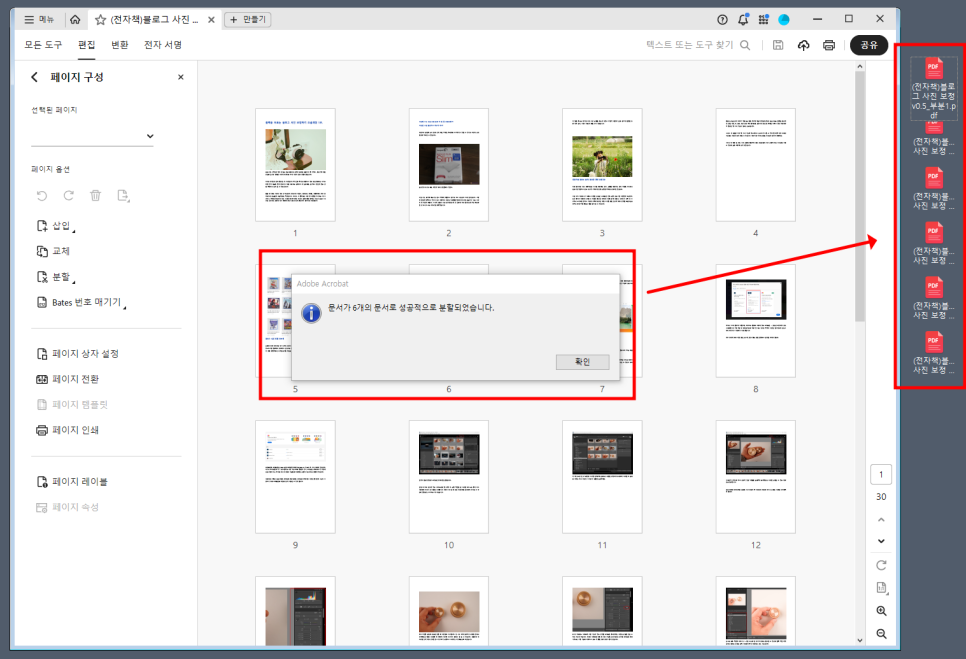Open 페이지 레이블 option
This screenshot has height=659, width=966.
(x=71, y=482)
